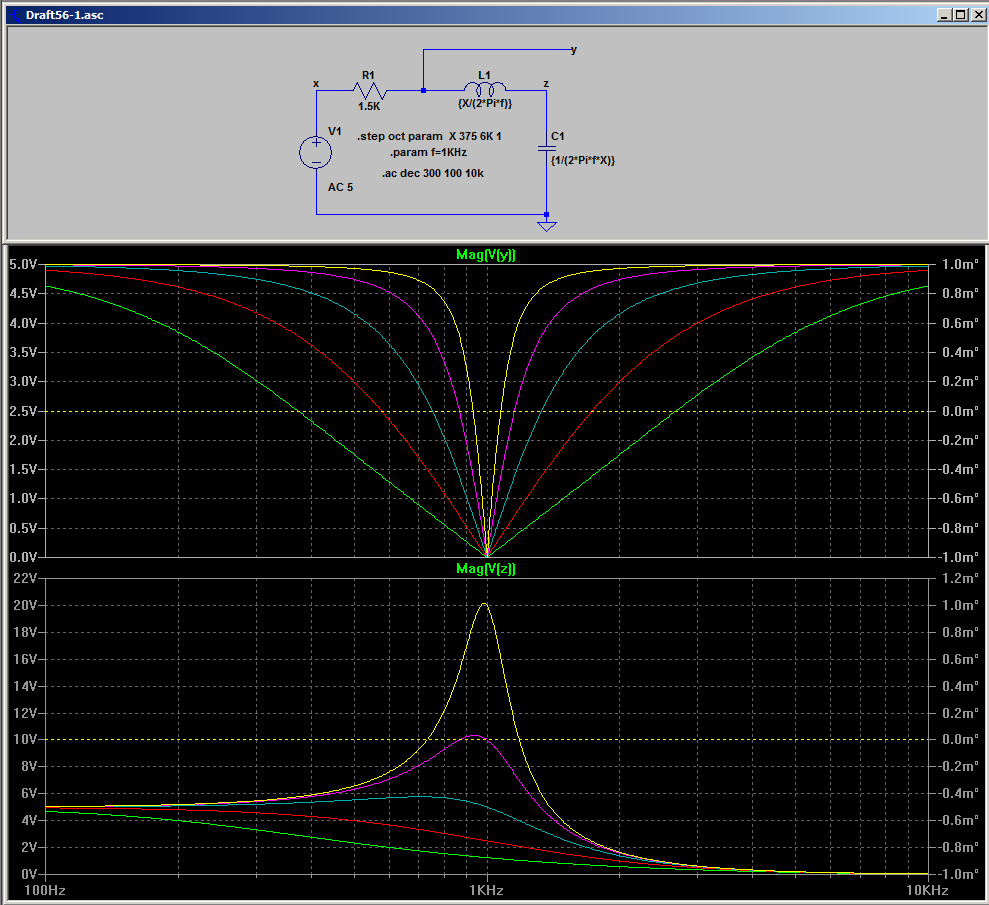Select the L1 inductor symbol
The image size is (989, 905).
pos(484,88)
